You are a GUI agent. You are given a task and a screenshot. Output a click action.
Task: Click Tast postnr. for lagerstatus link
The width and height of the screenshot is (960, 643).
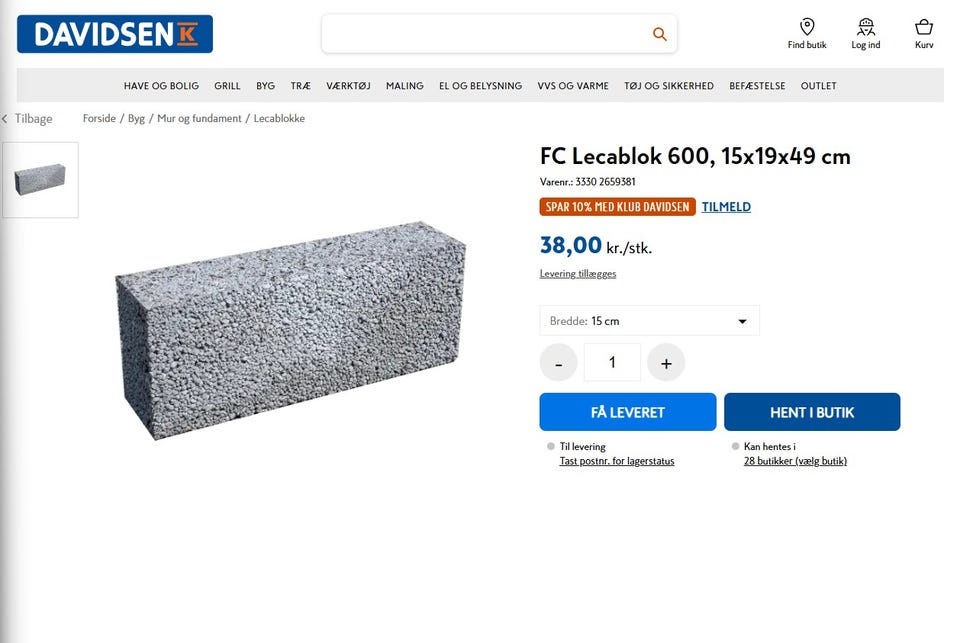click(x=617, y=461)
